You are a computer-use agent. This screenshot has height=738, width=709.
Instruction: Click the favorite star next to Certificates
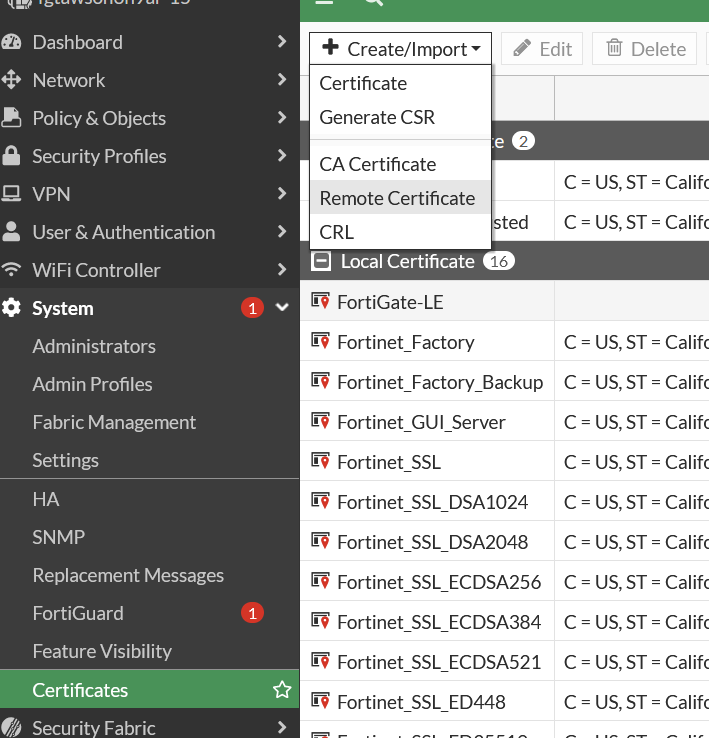[x=282, y=690]
